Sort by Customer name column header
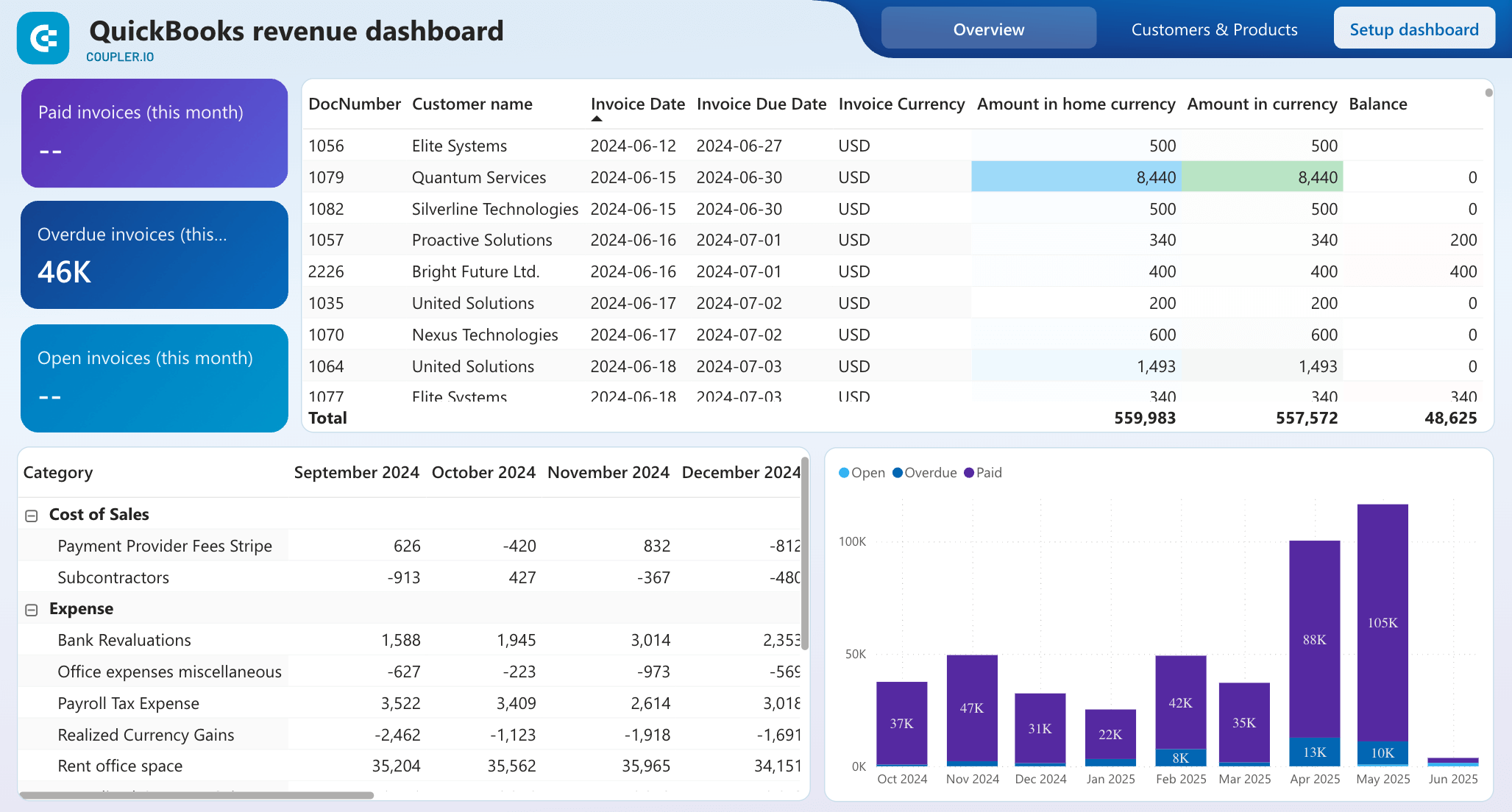Screen dimensions: 1512x812 (x=472, y=104)
